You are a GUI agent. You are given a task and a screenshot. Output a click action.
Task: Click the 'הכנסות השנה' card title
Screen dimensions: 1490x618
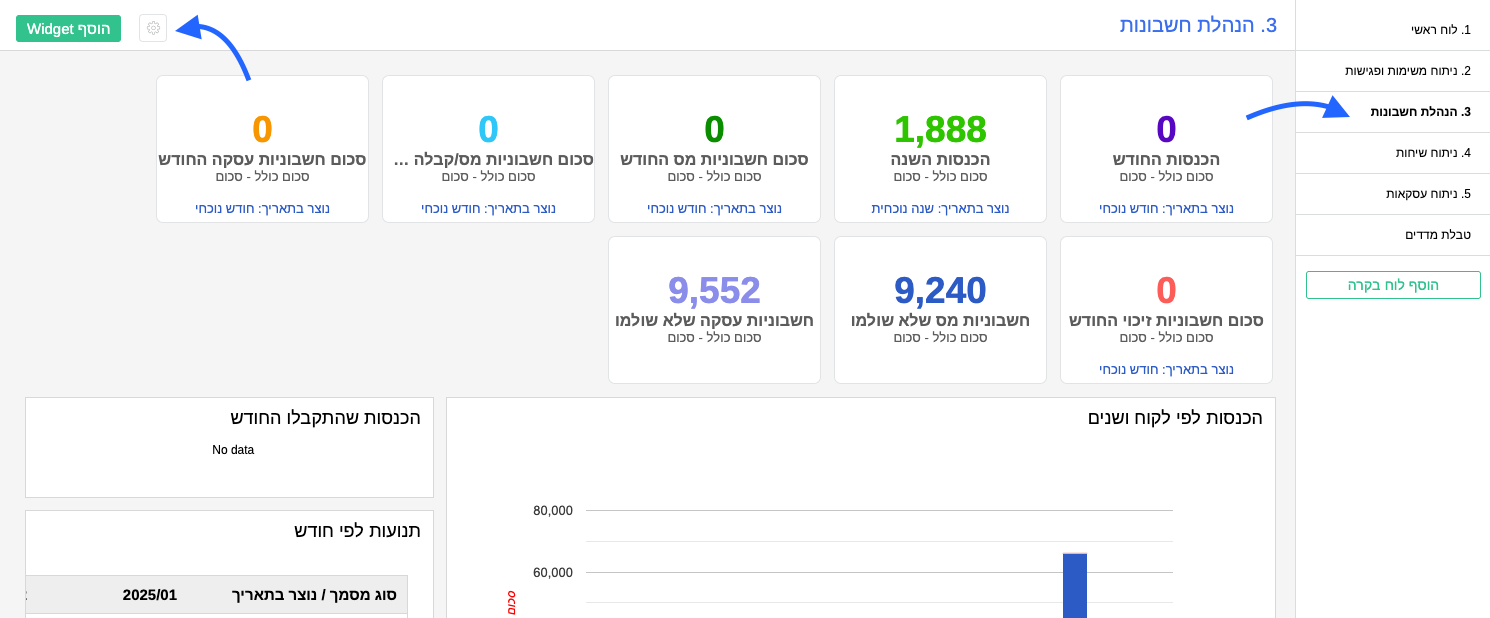pyautogui.click(x=940, y=159)
